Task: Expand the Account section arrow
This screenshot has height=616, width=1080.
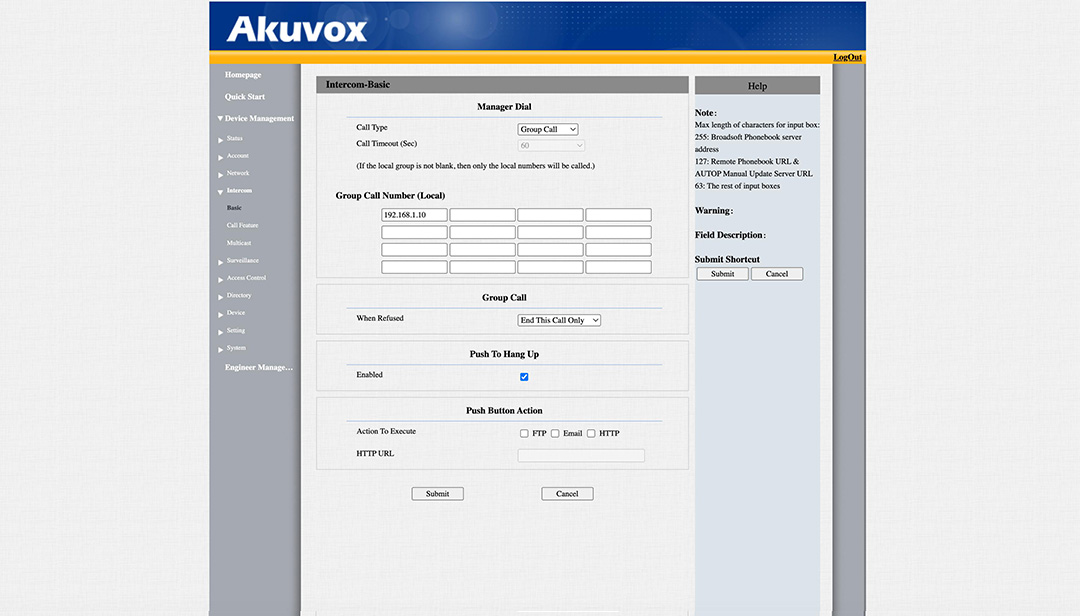Action: pos(221,157)
